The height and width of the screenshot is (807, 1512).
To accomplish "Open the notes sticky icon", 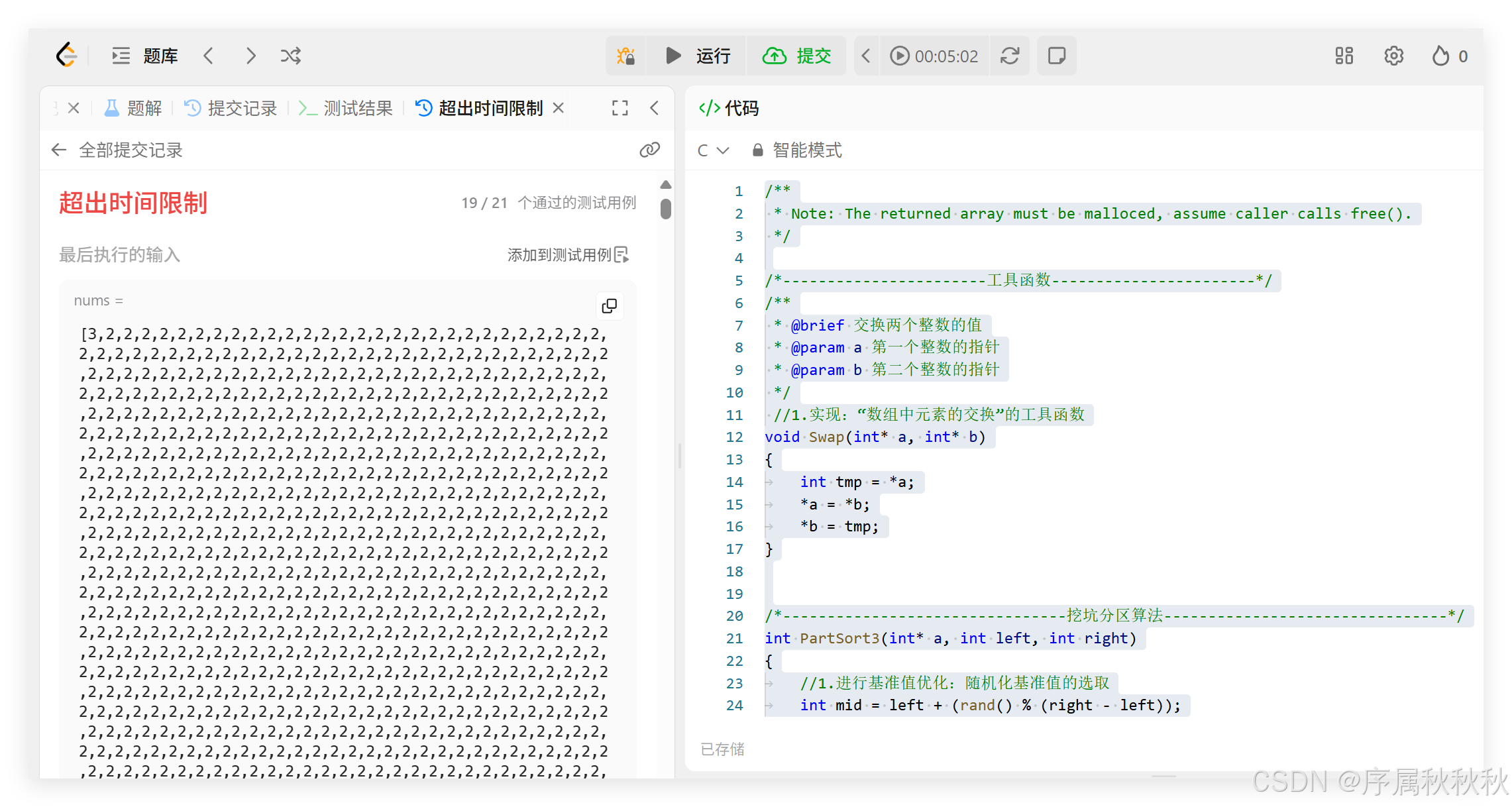I will pyautogui.click(x=1057, y=56).
